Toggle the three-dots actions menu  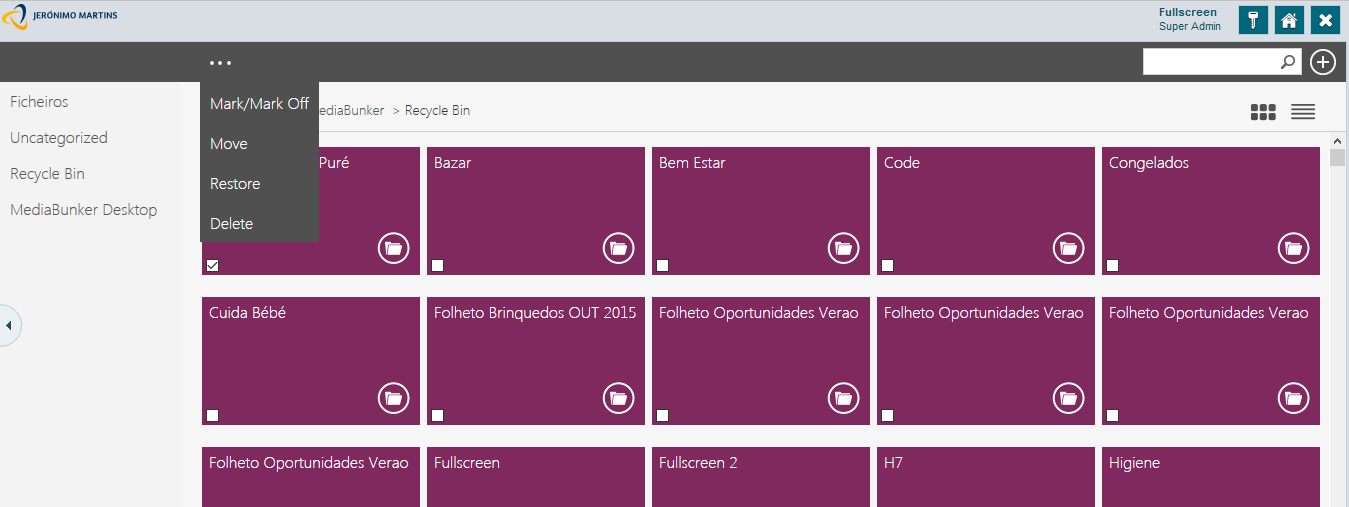pos(221,62)
